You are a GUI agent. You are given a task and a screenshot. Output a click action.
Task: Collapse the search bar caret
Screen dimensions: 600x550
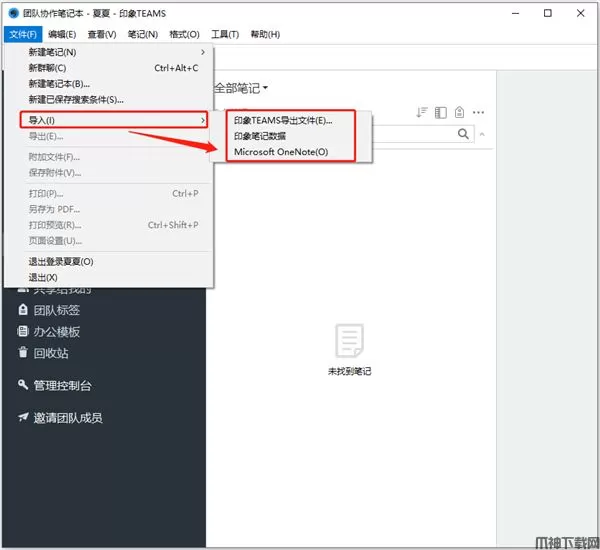tap(482, 134)
